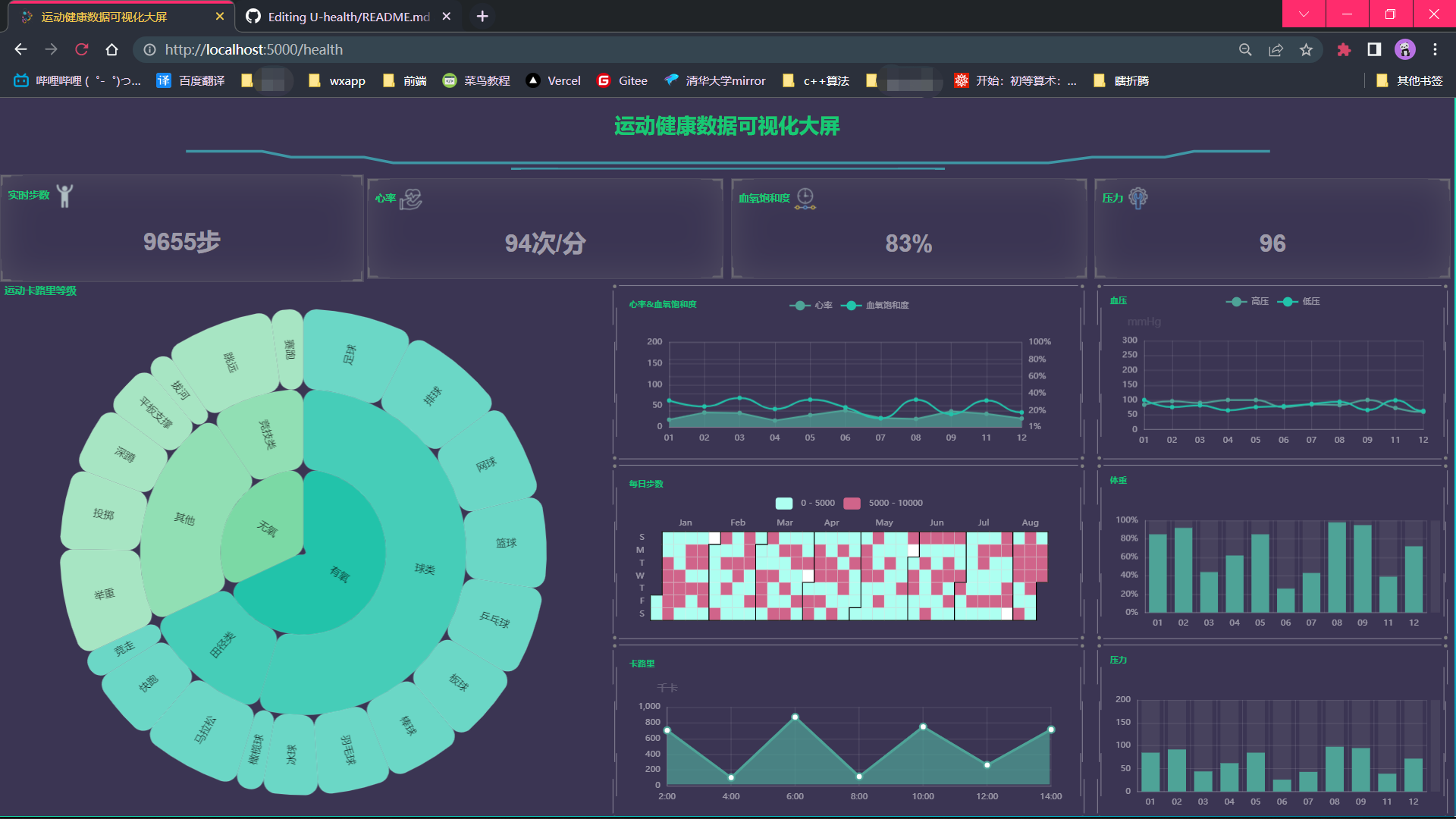Click the pink extension icon near the address bar
Viewport: 1456px width, 819px height.
[1344, 49]
